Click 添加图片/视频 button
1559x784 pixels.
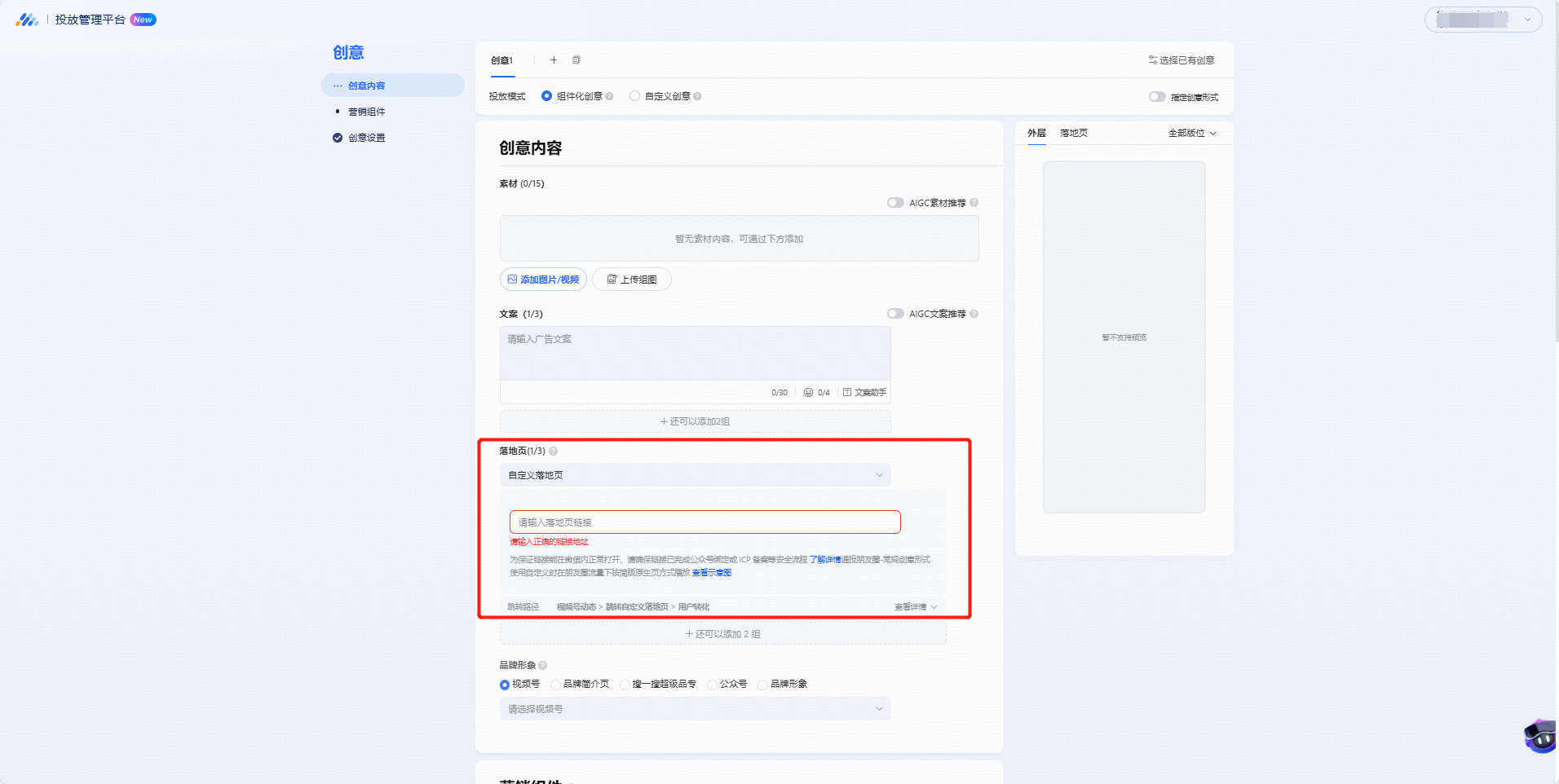[543, 280]
